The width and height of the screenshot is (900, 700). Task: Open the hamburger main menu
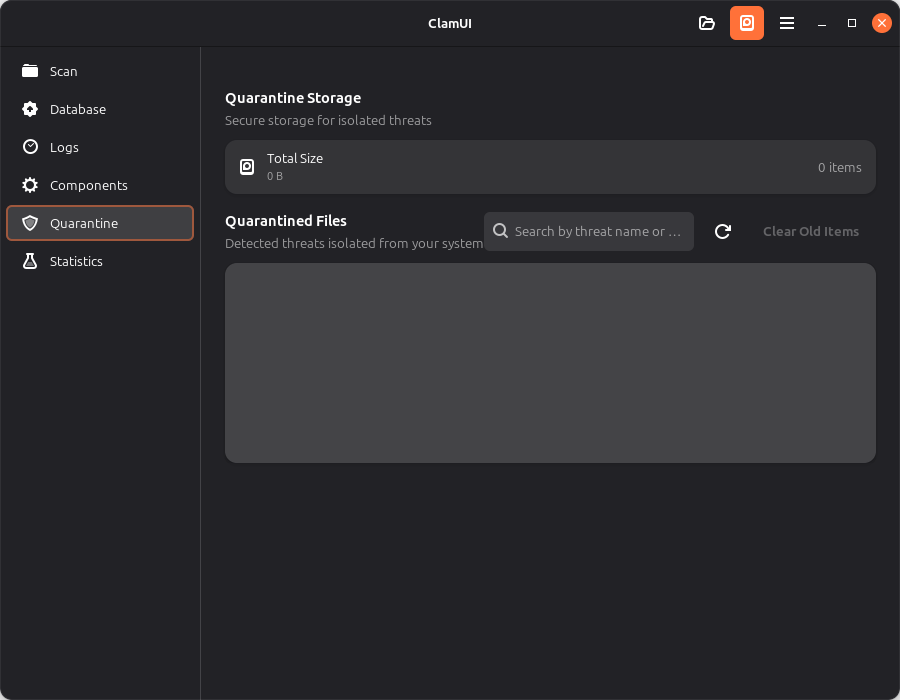pos(787,23)
